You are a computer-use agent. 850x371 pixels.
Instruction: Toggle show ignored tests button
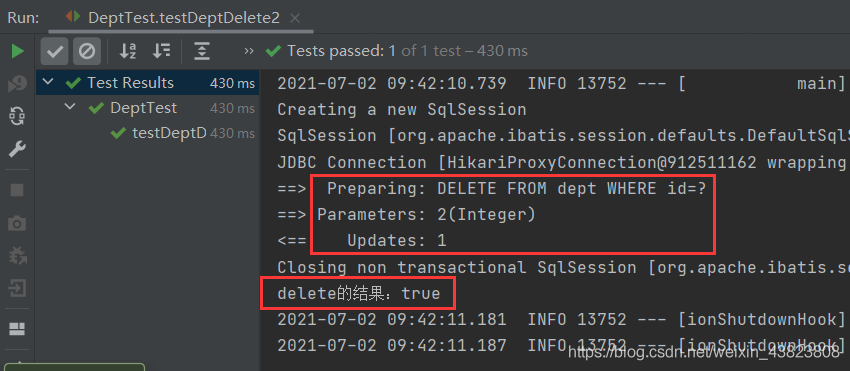click(87, 52)
